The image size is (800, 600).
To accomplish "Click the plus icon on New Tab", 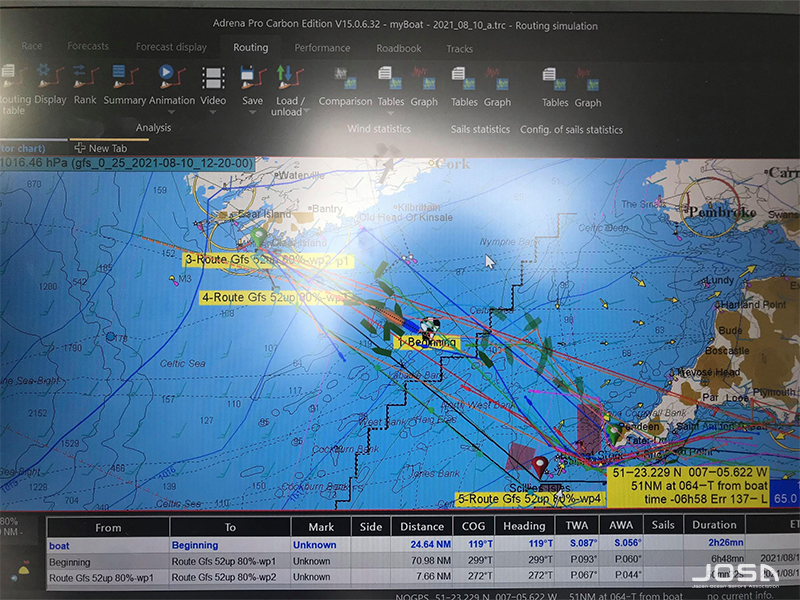I will click(80, 148).
